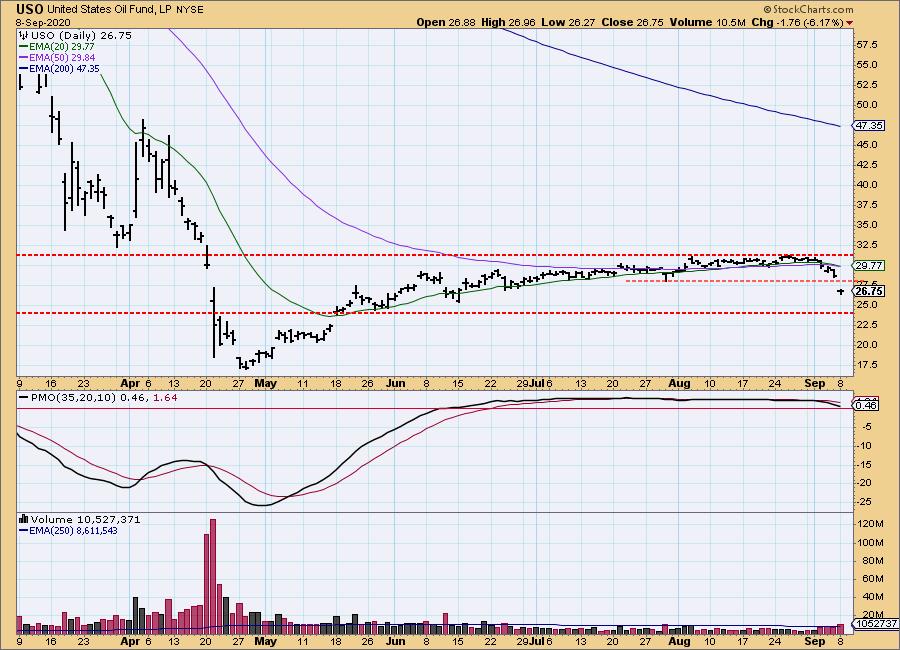
Task: Click the EMA(250) 8,611,543 volume legend
Action: 68,531
